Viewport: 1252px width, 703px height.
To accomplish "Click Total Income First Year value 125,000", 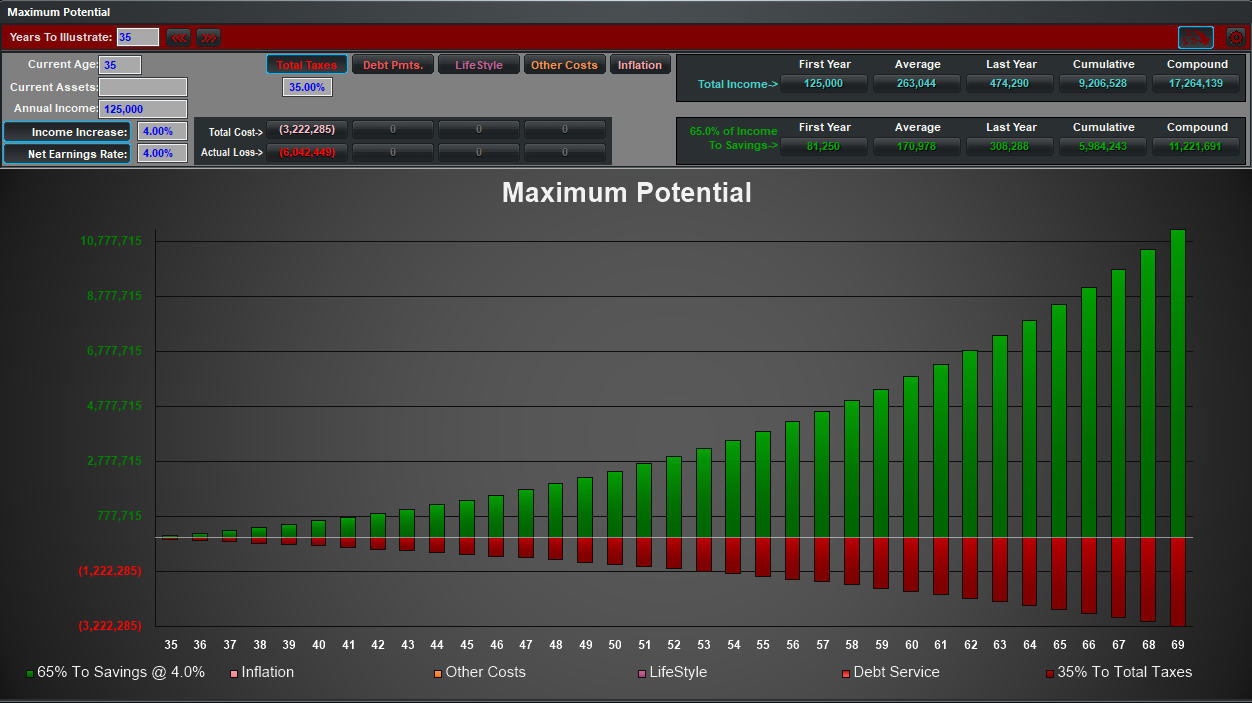I will (x=824, y=84).
